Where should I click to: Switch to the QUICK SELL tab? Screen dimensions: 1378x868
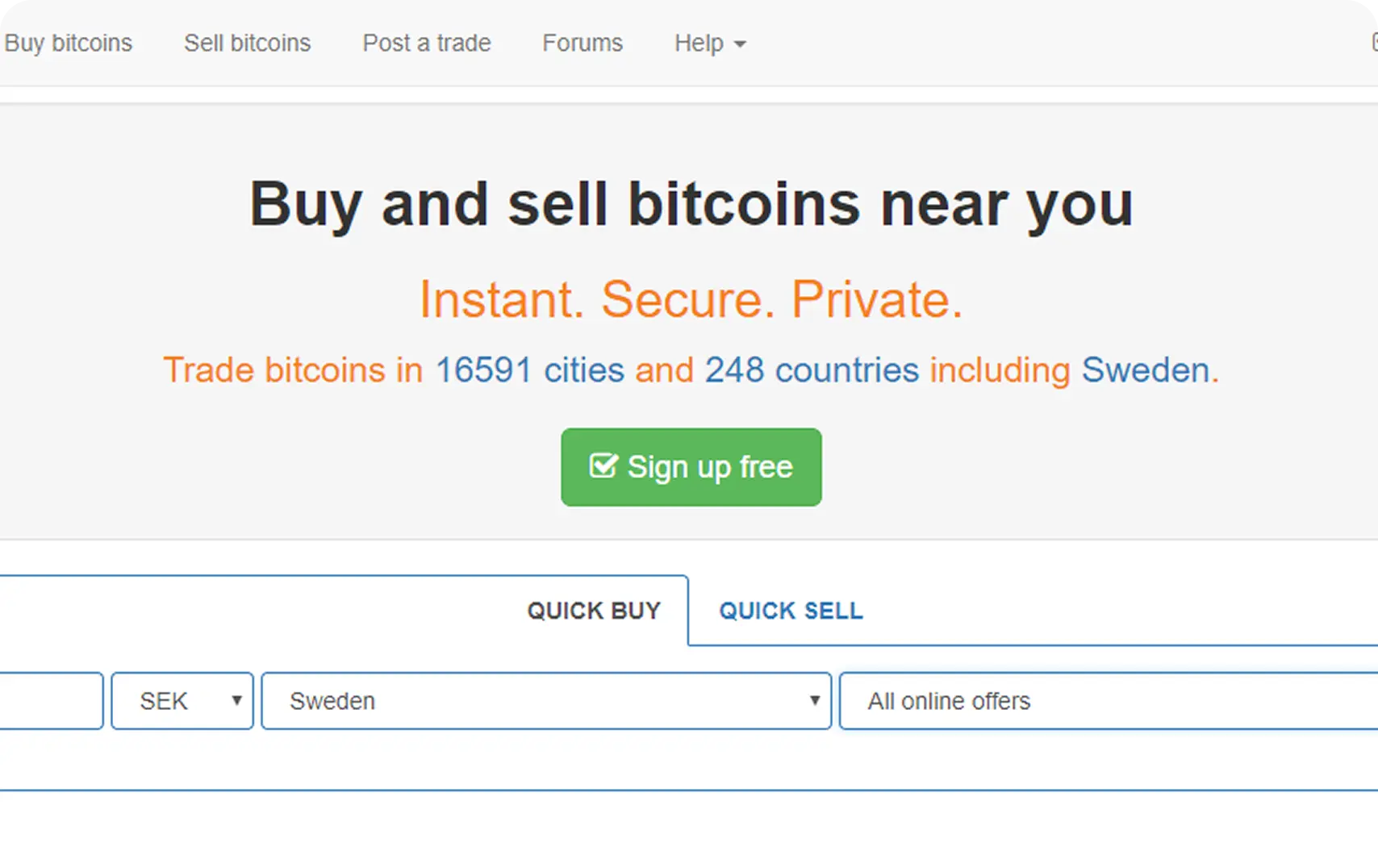[x=790, y=611]
